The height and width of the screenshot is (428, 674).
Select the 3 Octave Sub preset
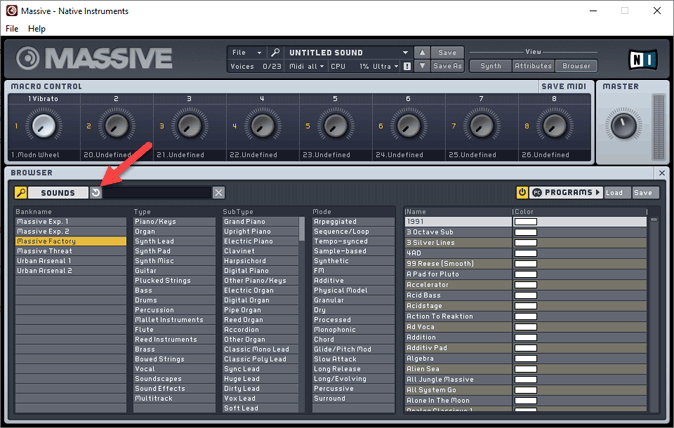[x=458, y=232]
